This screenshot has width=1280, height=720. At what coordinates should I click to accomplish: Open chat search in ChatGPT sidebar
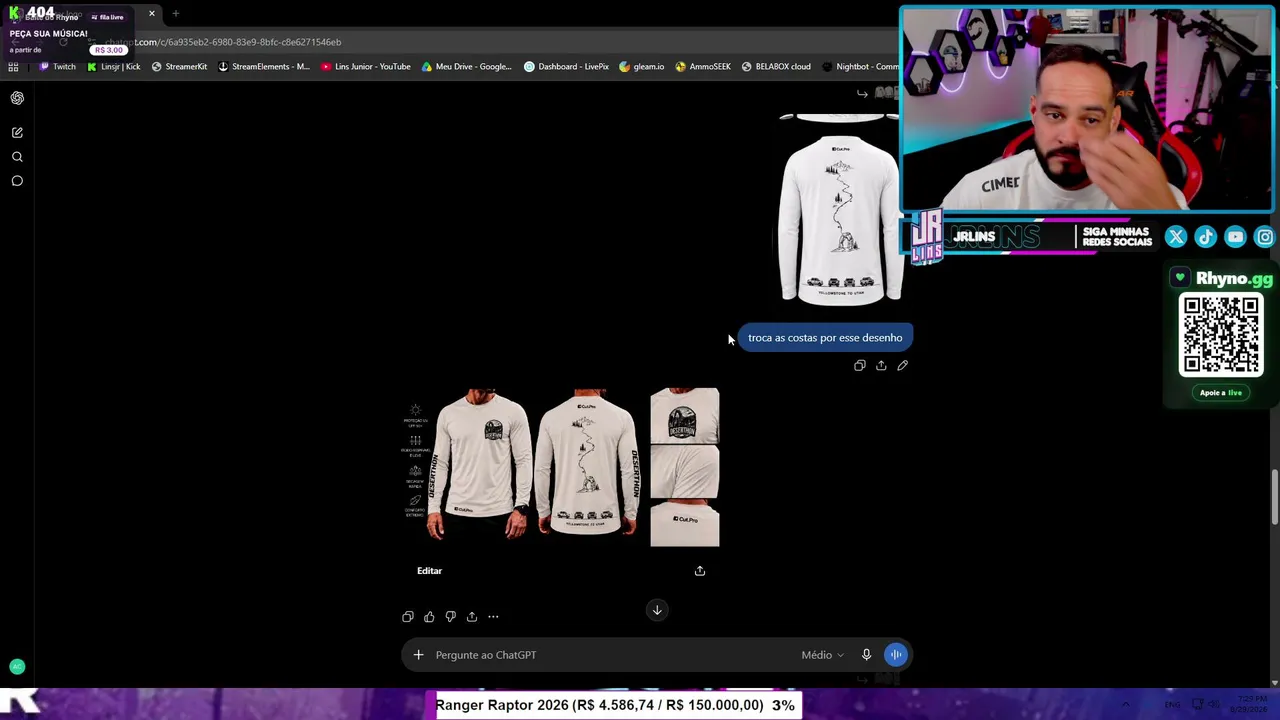(17, 157)
